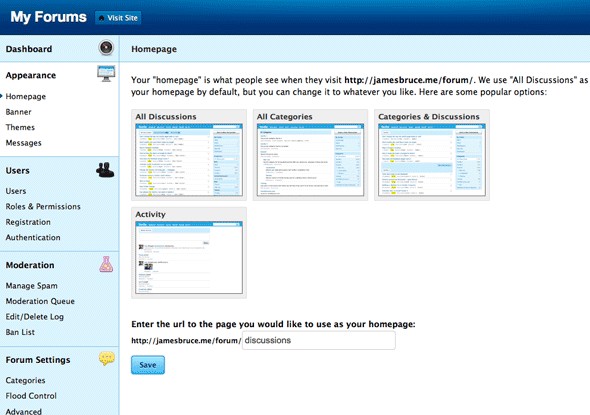Viewport: 590px width, 415px height.
Task: Open the Banner settings page
Action: click(18, 112)
